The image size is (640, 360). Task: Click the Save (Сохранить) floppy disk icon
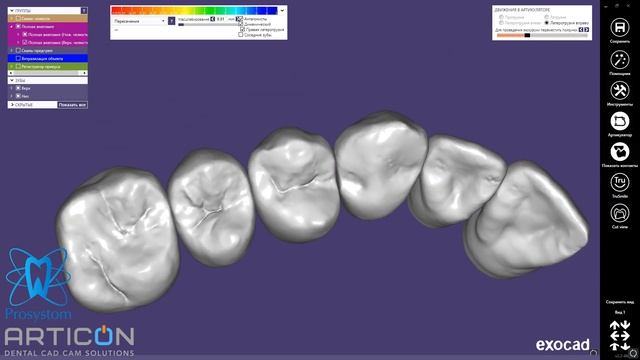click(620, 27)
